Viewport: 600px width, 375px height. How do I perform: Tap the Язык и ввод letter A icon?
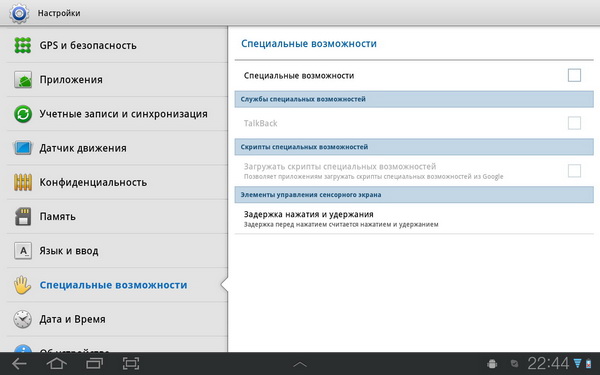pyautogui.click(x=23, y=251)
